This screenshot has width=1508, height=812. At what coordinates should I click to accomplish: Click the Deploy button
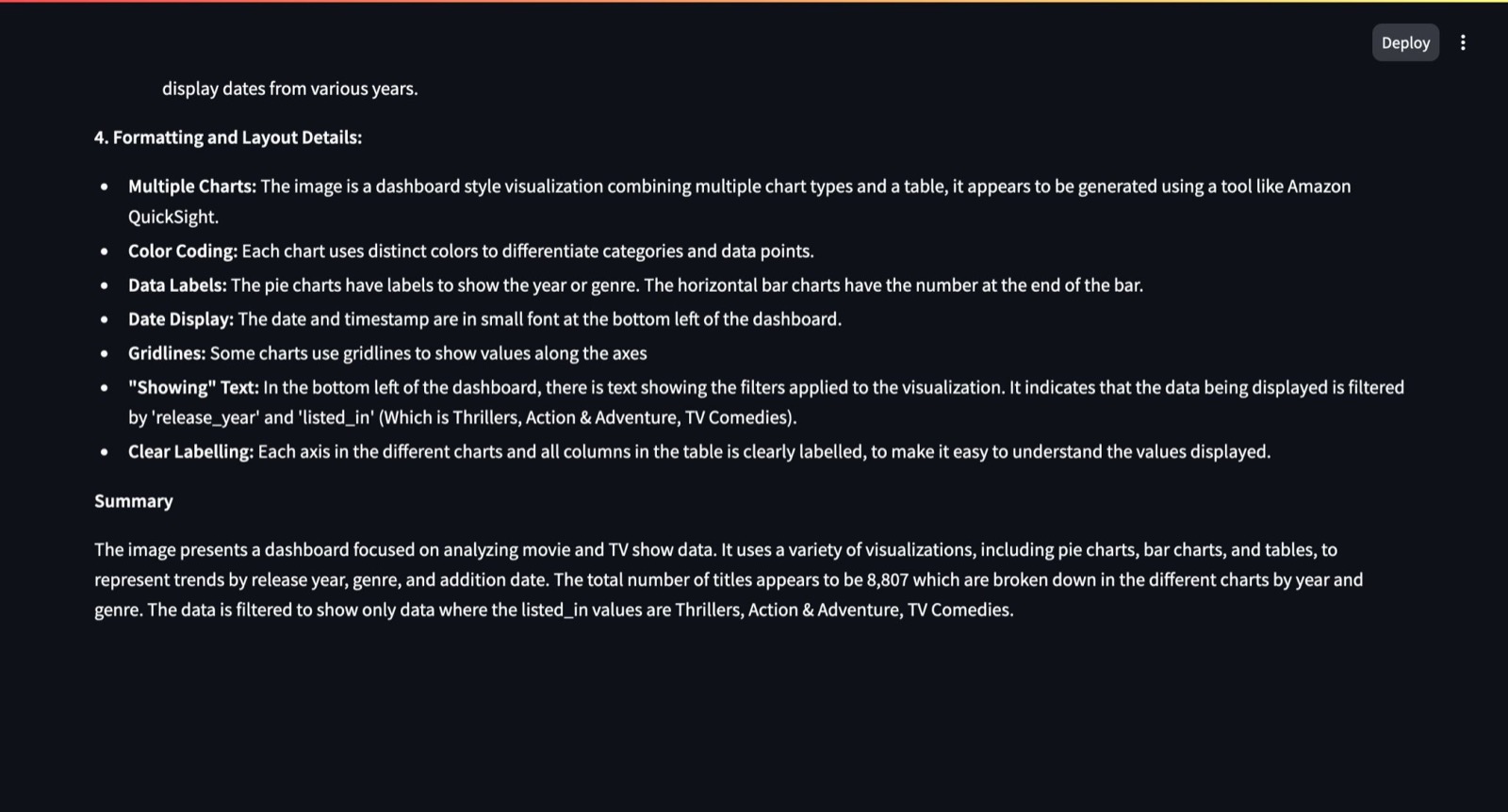click(x=1405, y=42)
